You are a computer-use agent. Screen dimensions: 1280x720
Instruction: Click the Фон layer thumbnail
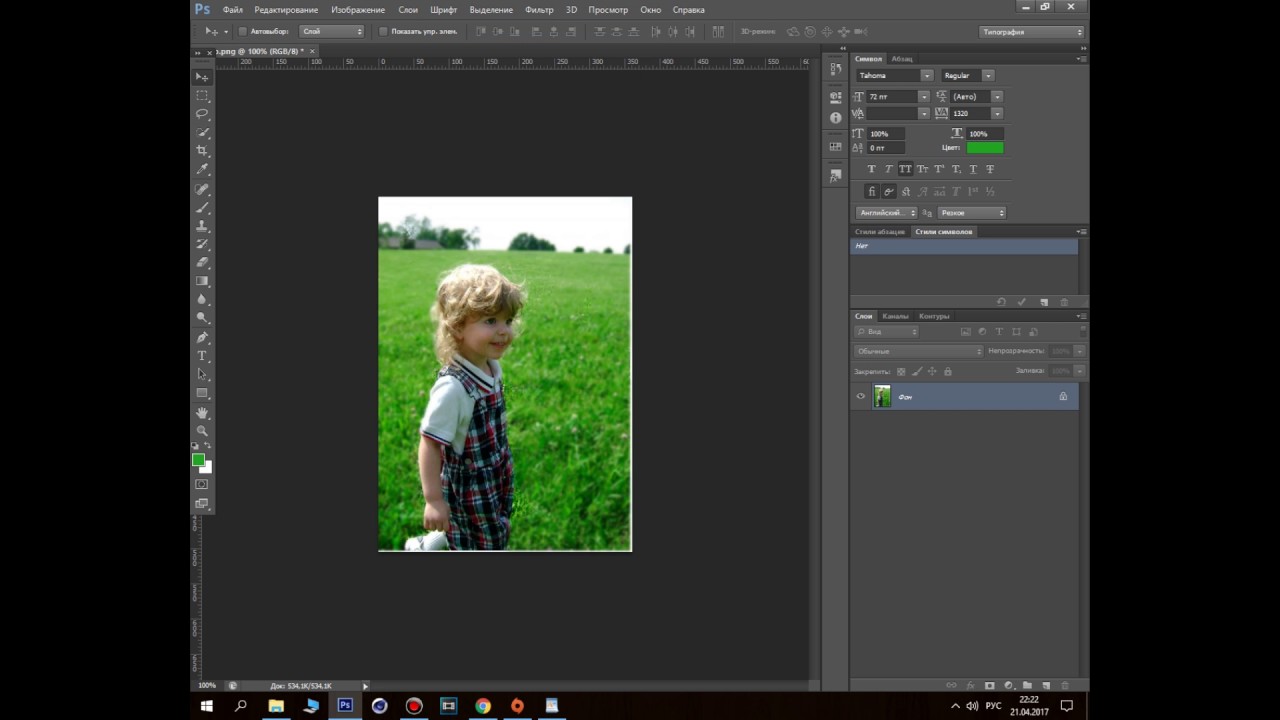pos(882,397)
